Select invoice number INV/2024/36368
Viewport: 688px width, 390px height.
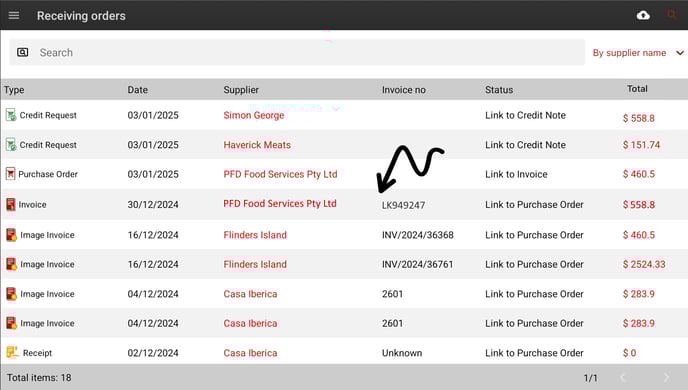point(418,235)
